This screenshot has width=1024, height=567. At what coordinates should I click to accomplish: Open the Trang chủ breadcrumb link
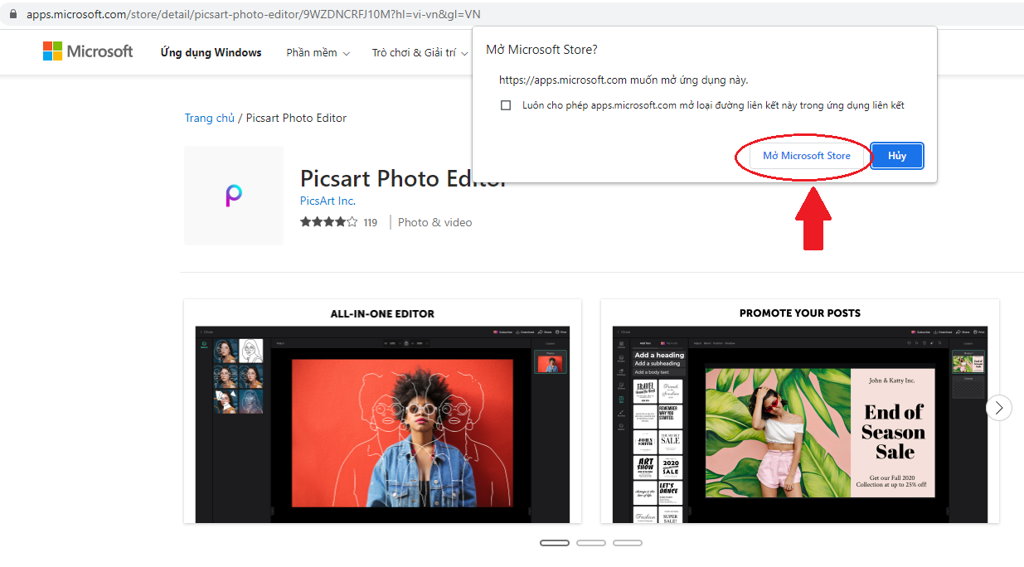pyautogui.click(x=209, y=118)
